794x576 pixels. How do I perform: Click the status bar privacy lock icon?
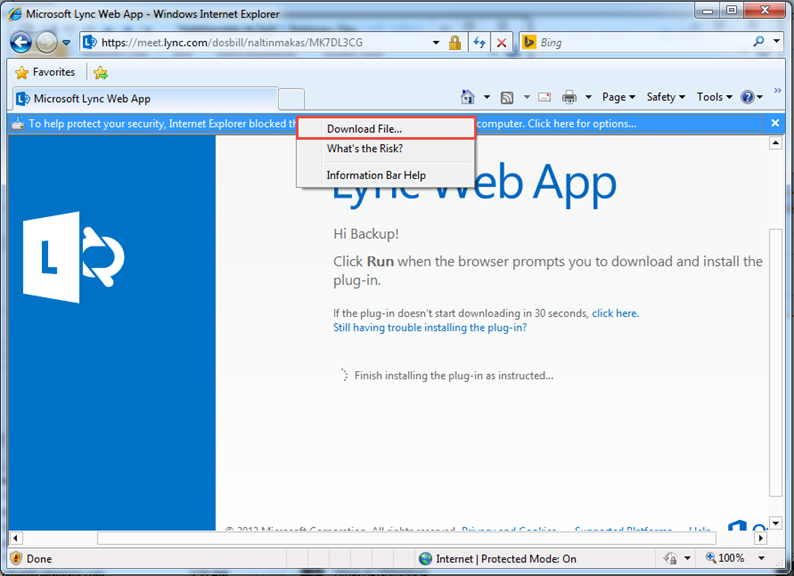(x=670, y=558)
